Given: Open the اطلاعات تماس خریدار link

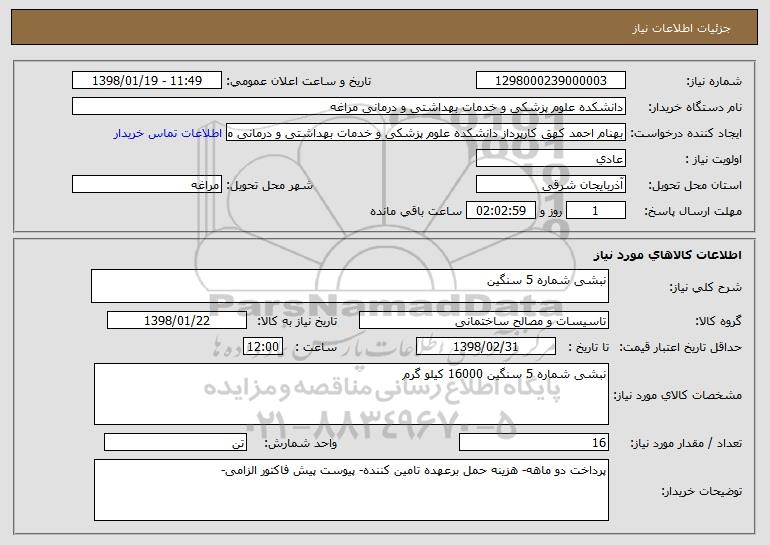Looking at the screenshot, I should tap(168, 133).
